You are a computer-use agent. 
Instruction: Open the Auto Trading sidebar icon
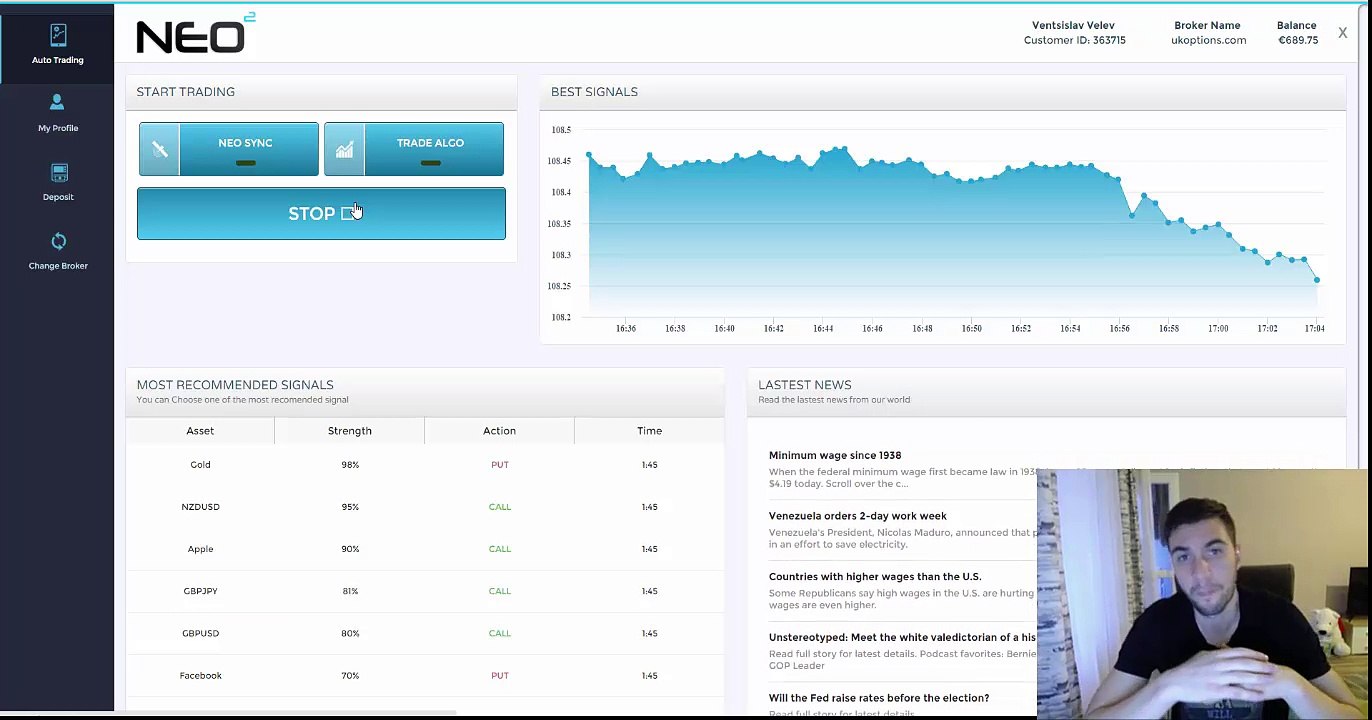click(58, 36)
